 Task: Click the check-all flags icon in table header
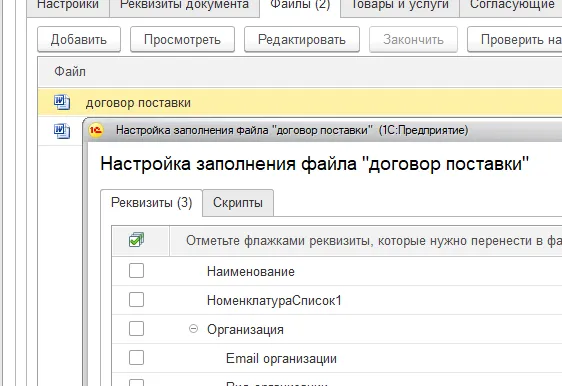click(136, 240)
